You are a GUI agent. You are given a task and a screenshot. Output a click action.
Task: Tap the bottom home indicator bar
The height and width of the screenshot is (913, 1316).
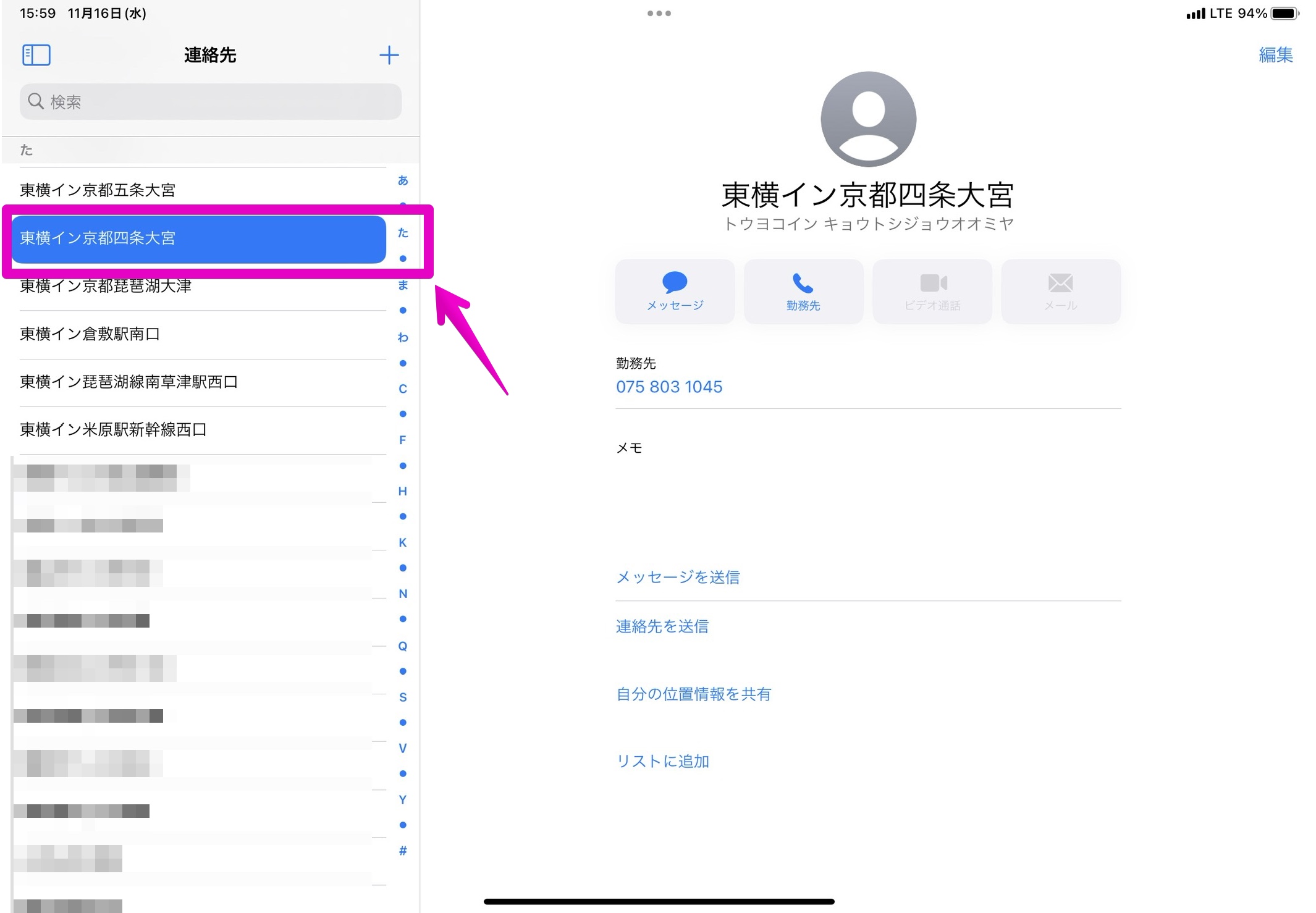point(659,902)
